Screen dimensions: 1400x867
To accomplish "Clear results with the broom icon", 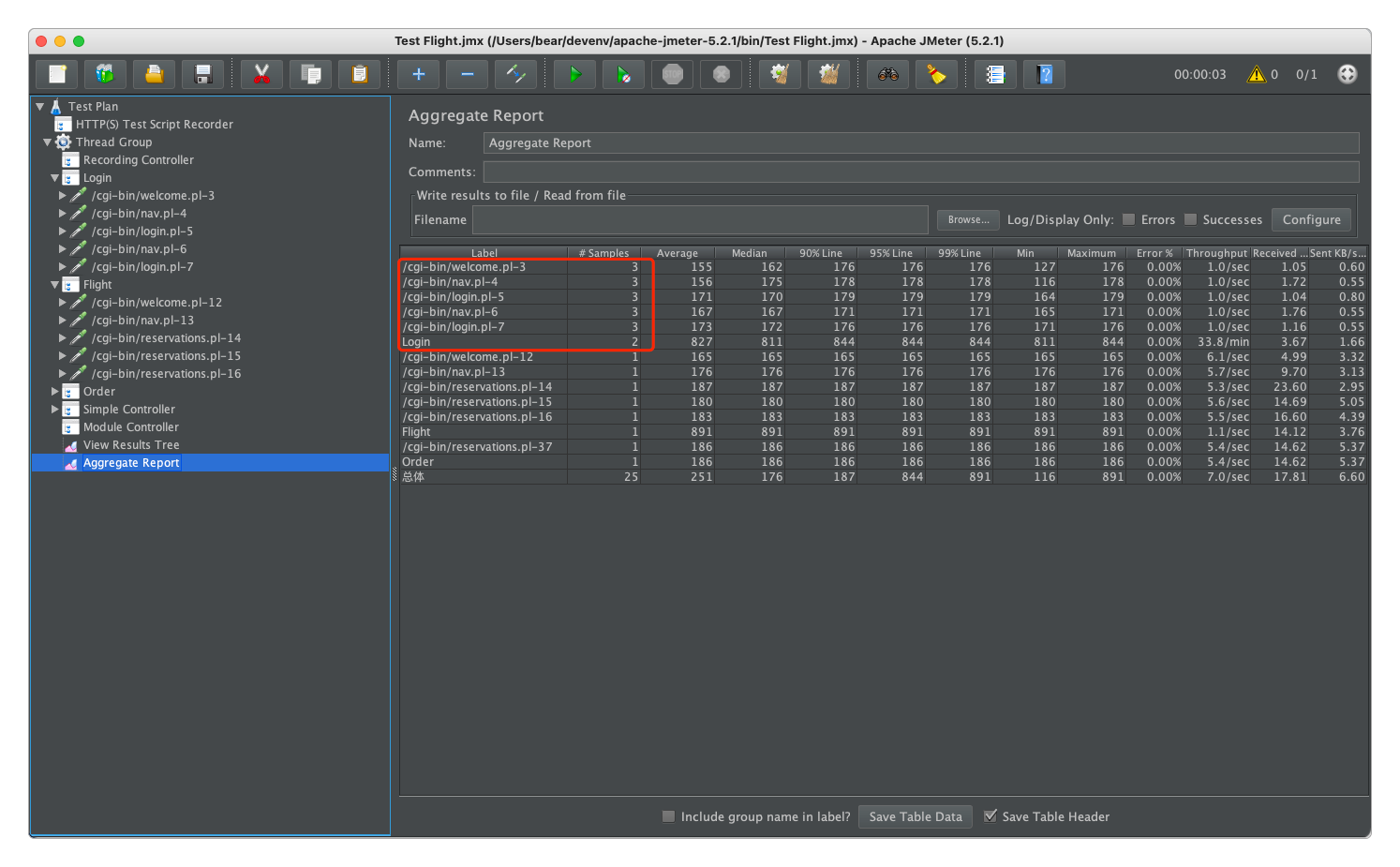I will point(780,74).
